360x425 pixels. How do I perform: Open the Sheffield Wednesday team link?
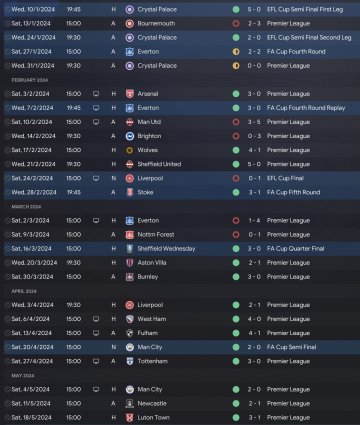(166, 249)
